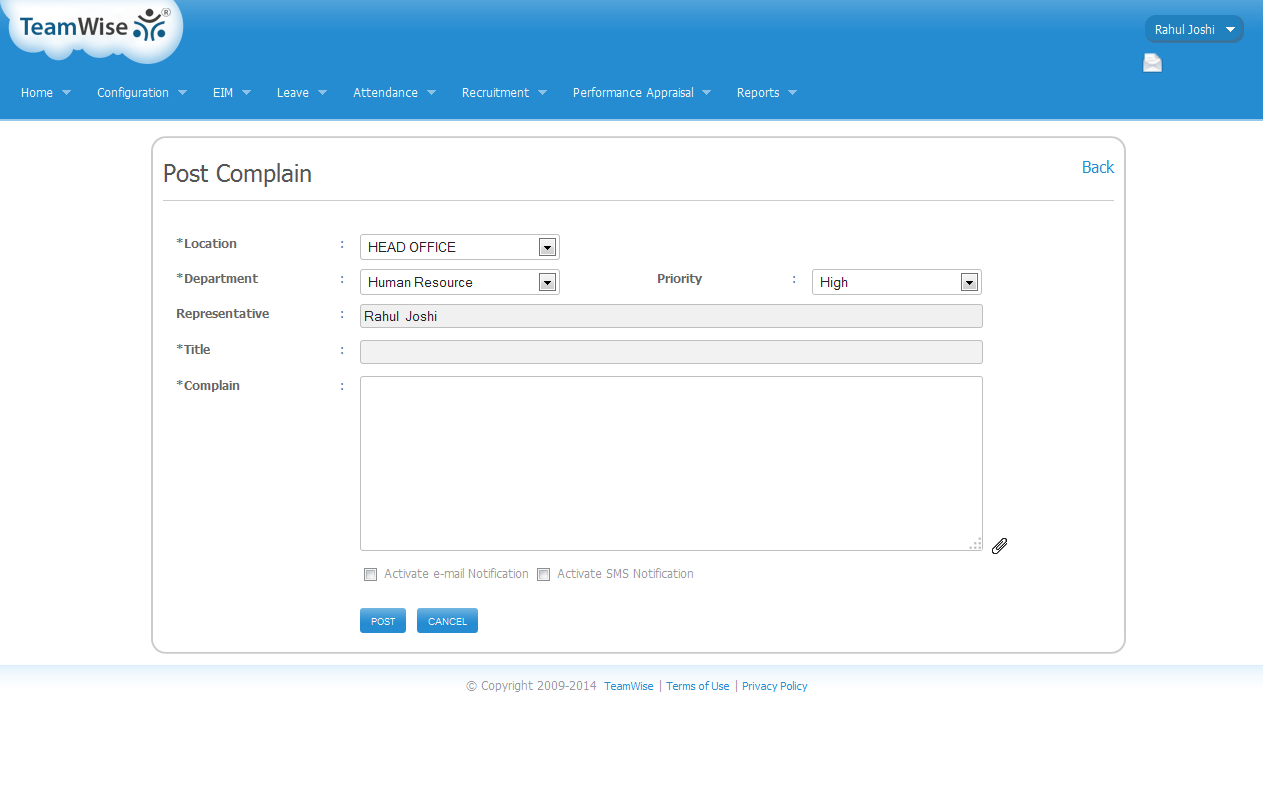Open the Location dropdown
The height and width of the screenshot is (791, 1263).
459,247
